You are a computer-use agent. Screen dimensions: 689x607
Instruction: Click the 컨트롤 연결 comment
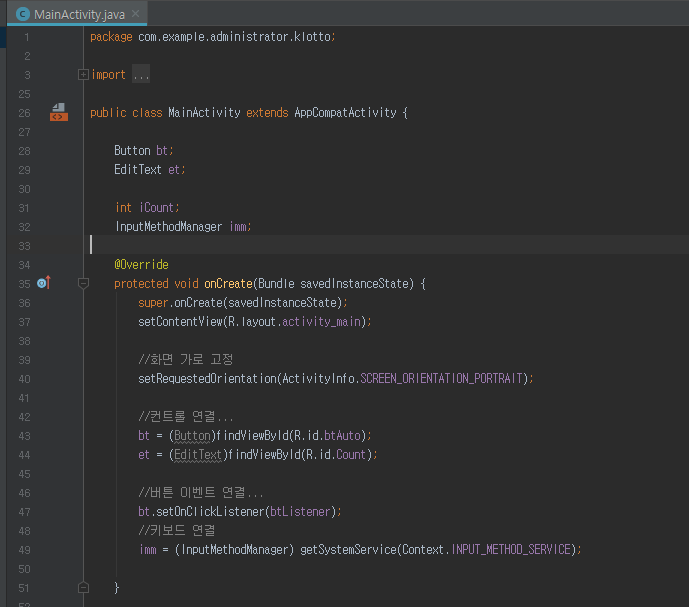click(185, 416)
